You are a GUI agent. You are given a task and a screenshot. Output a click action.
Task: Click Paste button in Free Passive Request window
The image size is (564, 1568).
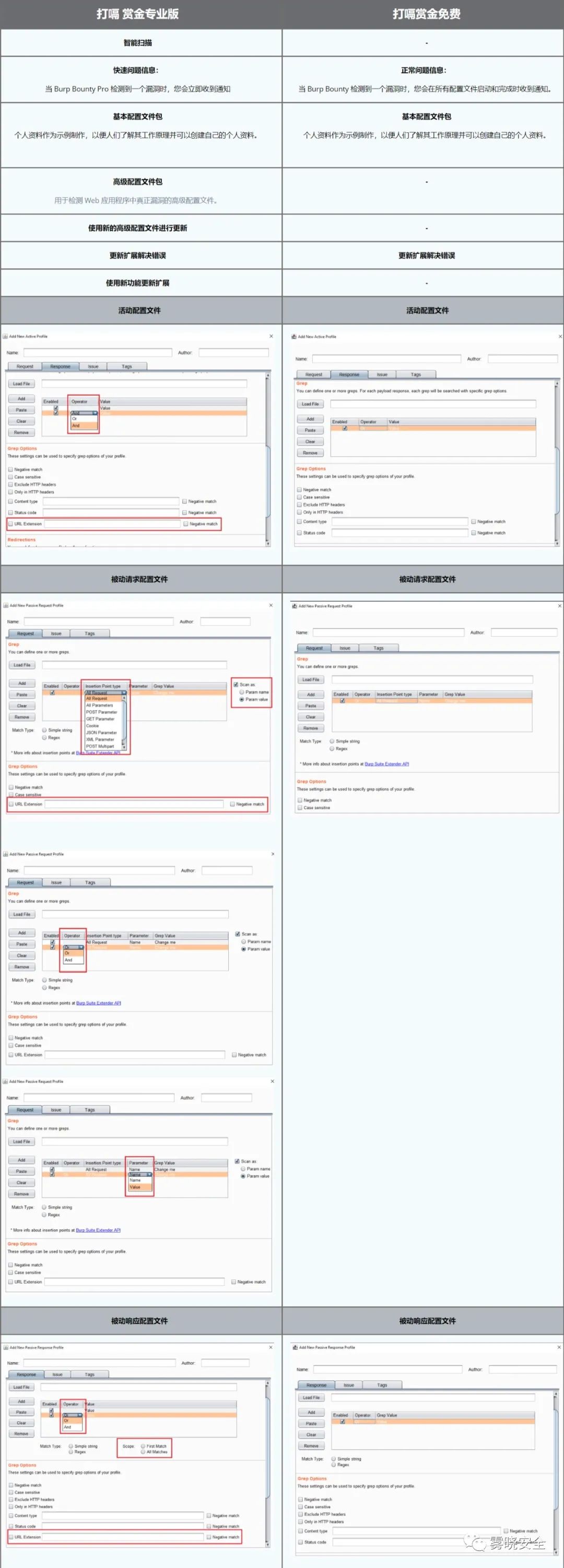coord(311,706)
